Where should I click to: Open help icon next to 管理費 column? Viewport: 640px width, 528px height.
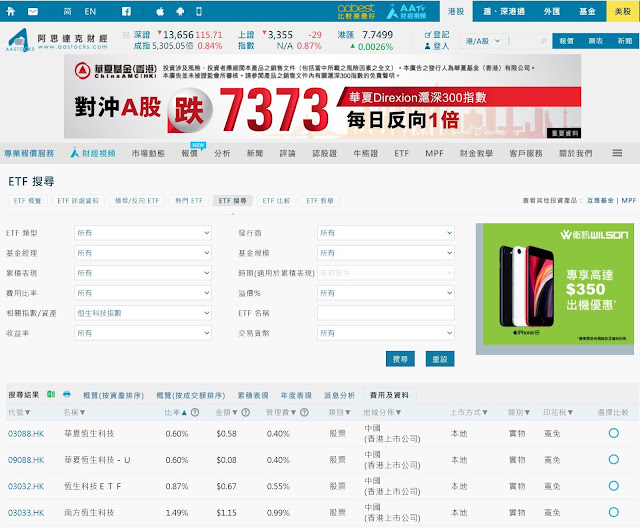304,413
